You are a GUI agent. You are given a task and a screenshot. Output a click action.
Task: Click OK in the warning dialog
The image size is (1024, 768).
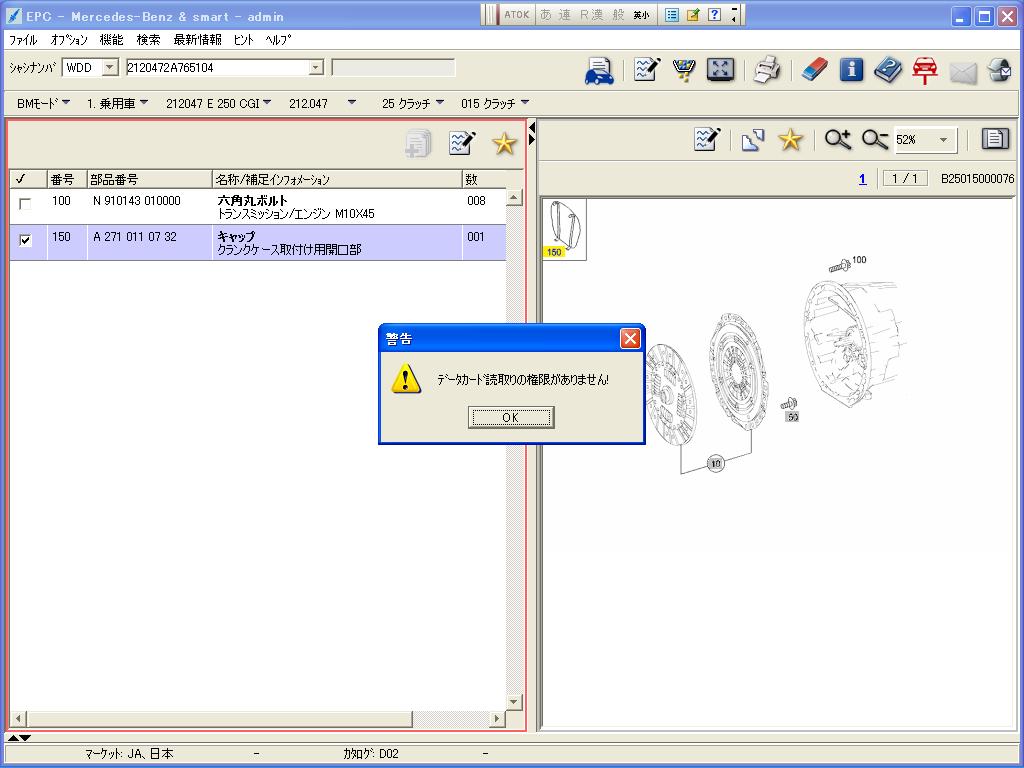(511, 417)
